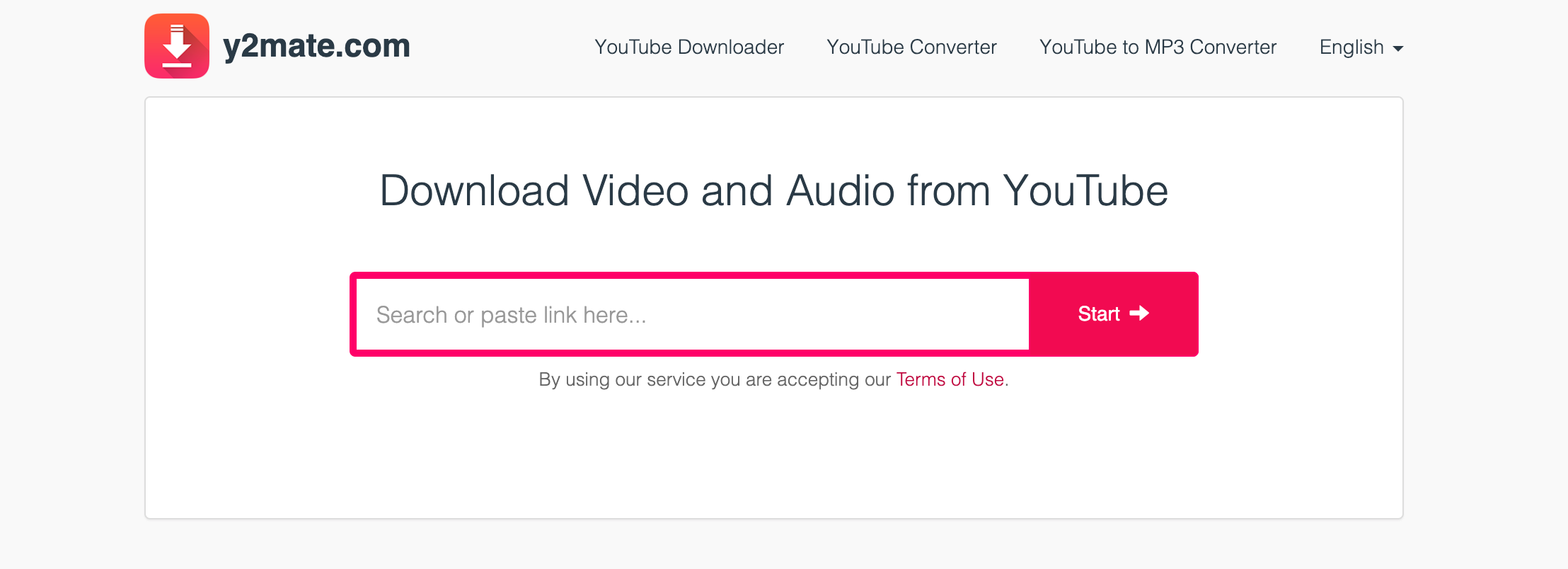Go to YouTube to MP3 Converter
Viewport: 1568px width, 569px height.
point(1158,47)
